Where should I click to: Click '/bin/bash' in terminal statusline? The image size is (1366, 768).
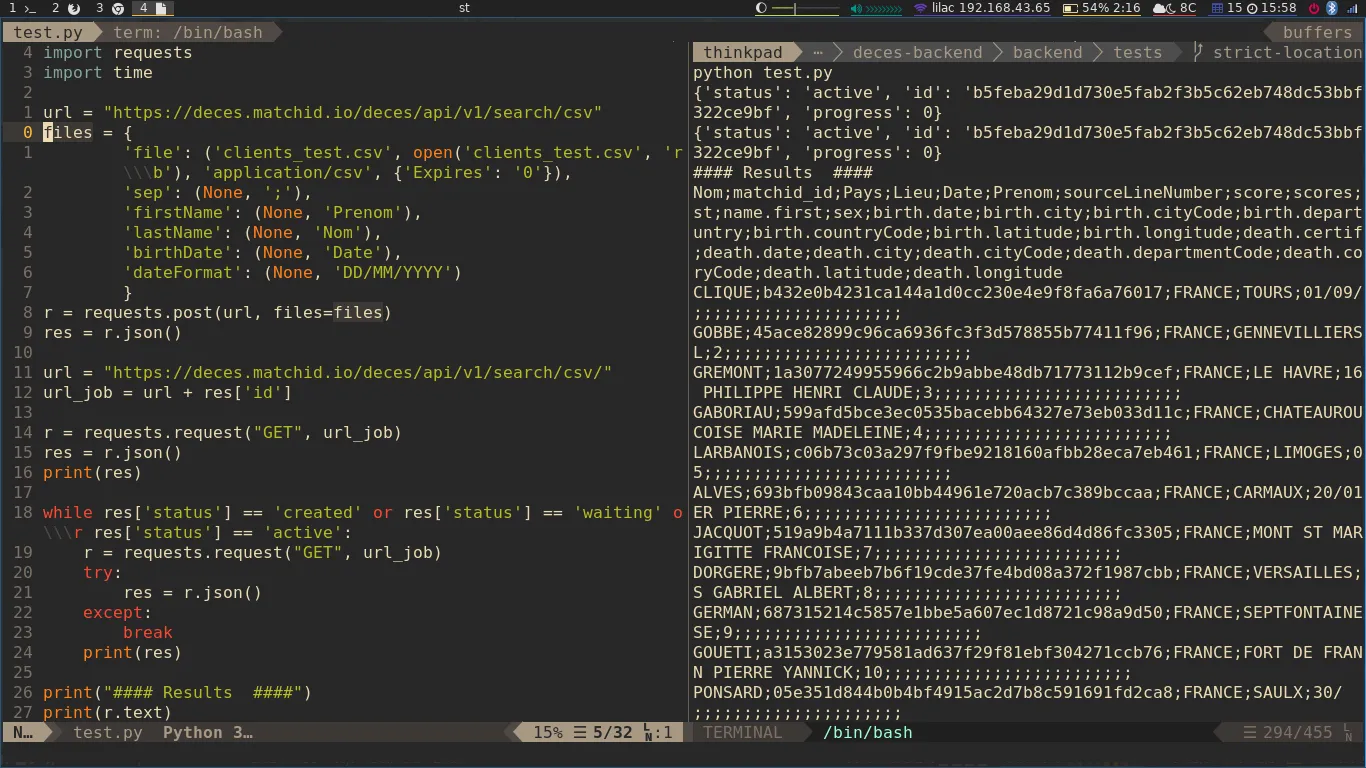coord(867,732)
